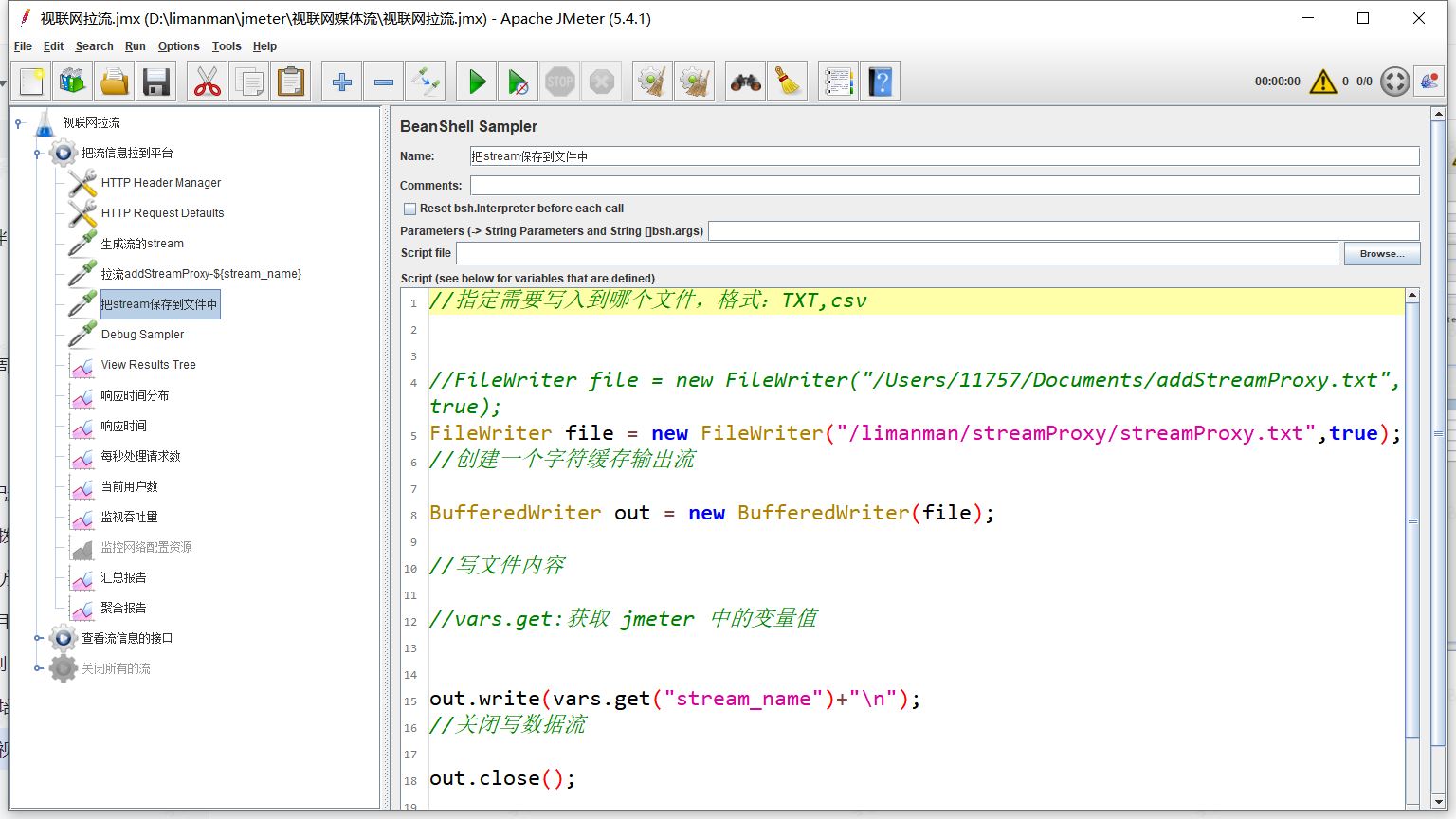1456x819 pixels.
Task: Click the Save floppy disk icon
Action: [156, 82]
